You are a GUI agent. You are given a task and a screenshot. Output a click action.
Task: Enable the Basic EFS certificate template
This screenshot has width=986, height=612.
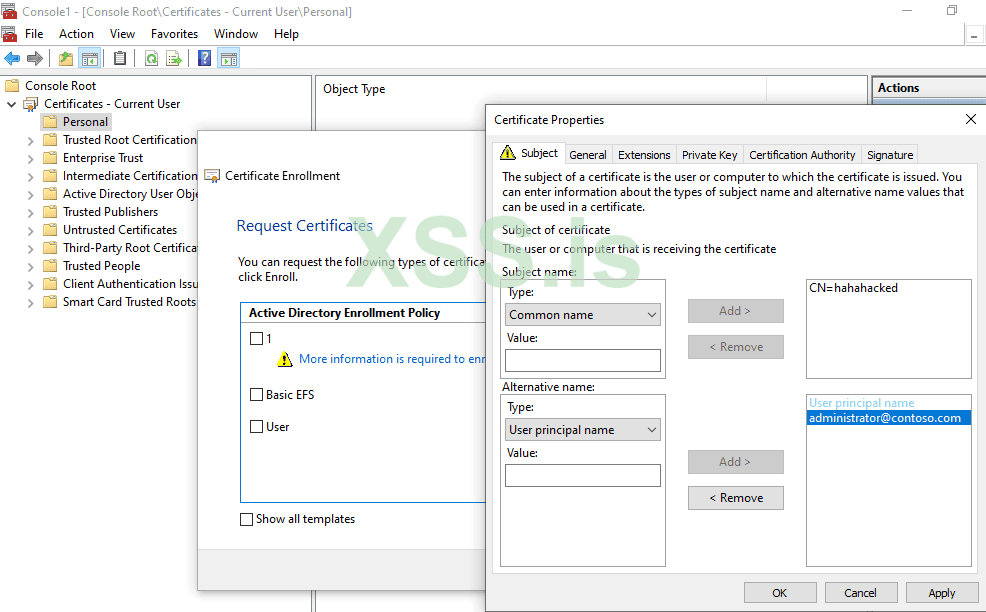click(257, 394)
